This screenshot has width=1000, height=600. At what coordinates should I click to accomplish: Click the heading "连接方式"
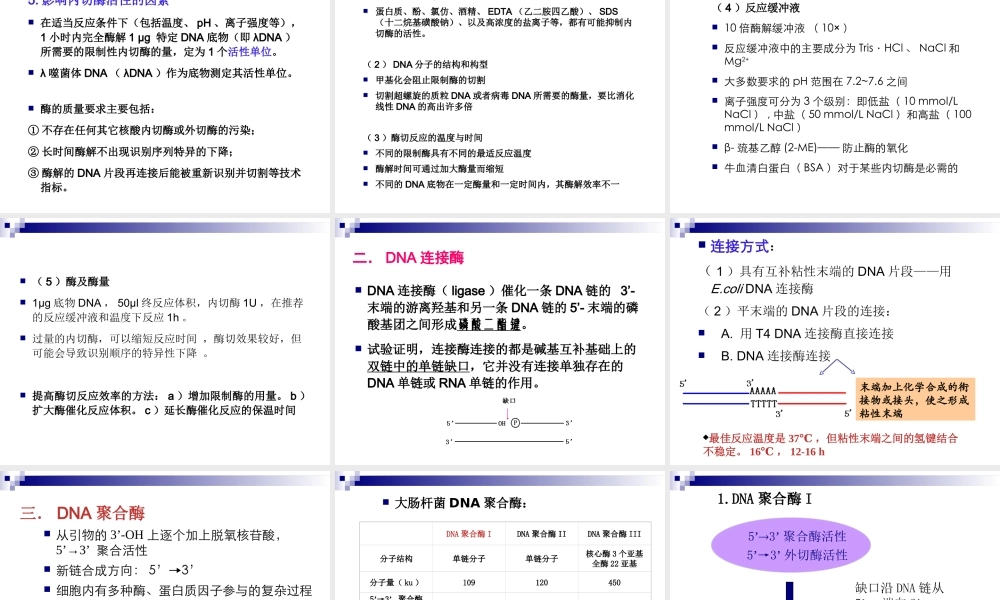pos(737,246)
